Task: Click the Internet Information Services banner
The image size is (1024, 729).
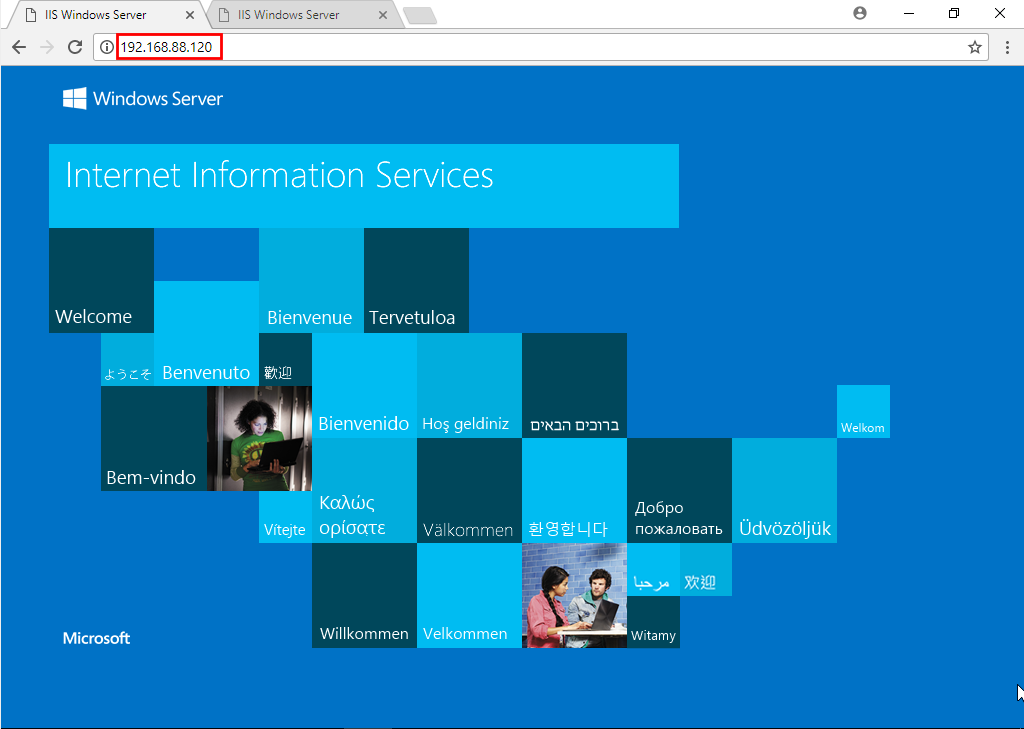Action: (363, 185)
